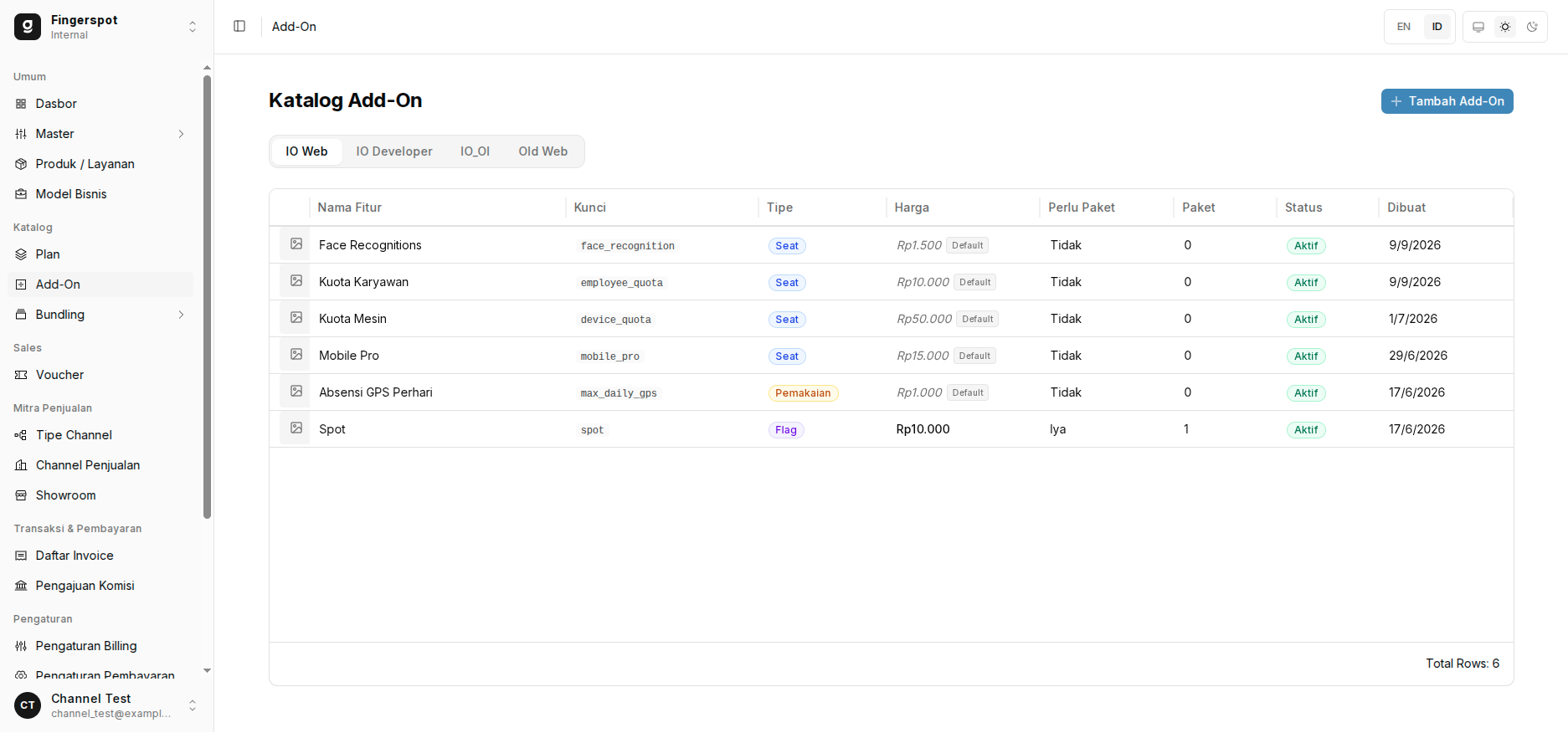Switch language to EN
The image size is (1568, 733).
pyautogui.click(x=1404, y=27)
